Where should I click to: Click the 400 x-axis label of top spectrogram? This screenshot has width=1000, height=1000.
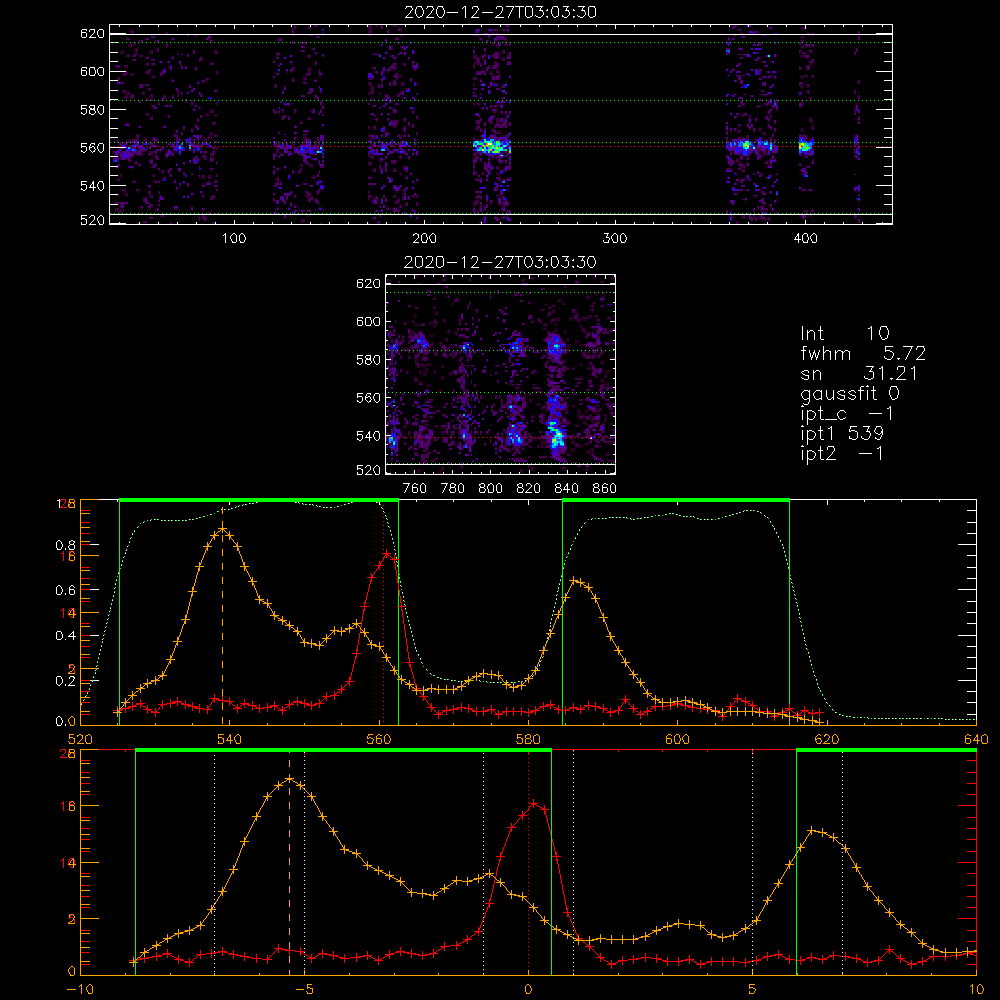pyautogui.click(x=805, y=239)
